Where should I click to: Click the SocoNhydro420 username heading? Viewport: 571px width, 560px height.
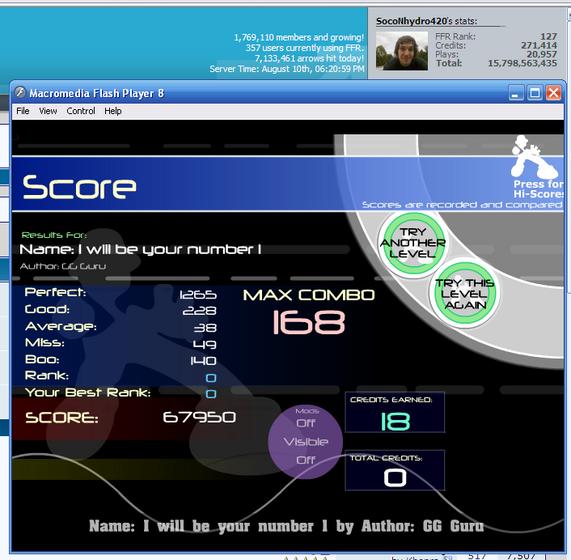[411, 21]
